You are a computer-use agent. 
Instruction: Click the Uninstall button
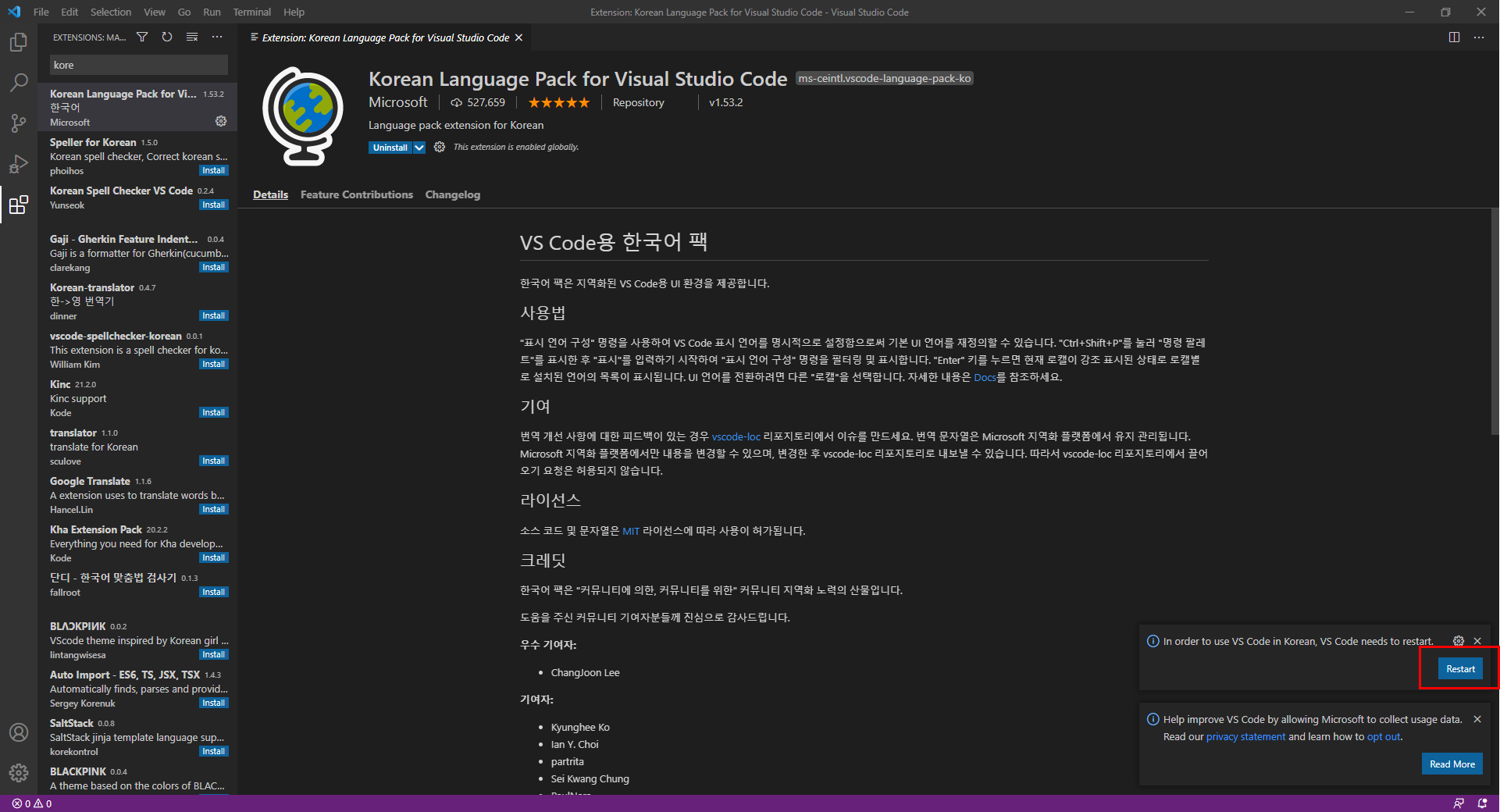pyautogui.click(x=390, y=148)
